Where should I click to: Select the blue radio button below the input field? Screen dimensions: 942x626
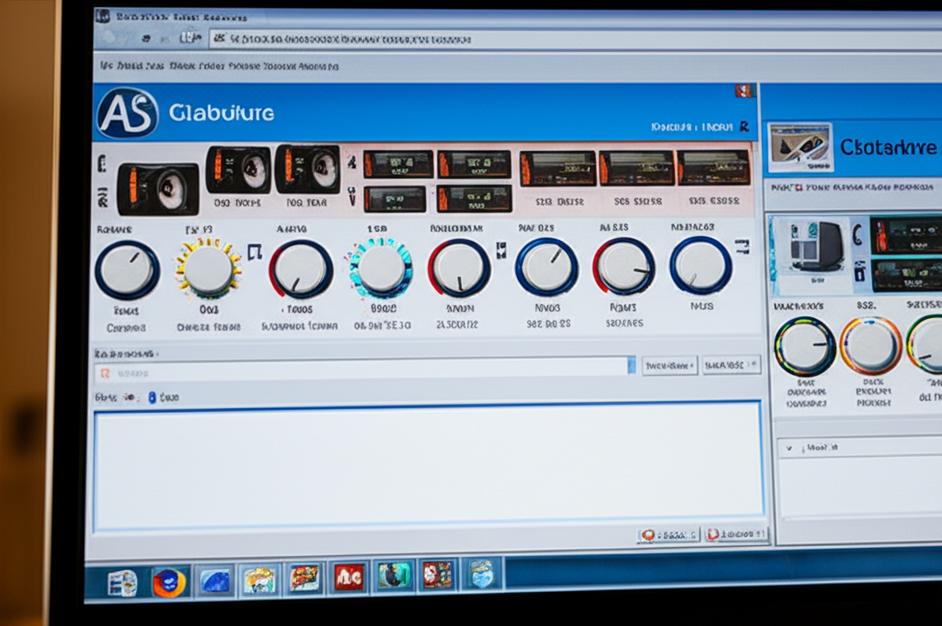(152, 397)
